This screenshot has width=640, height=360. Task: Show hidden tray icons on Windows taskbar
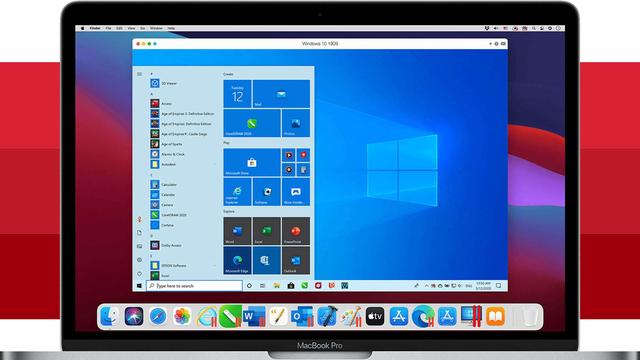click(x=427, y=286)
